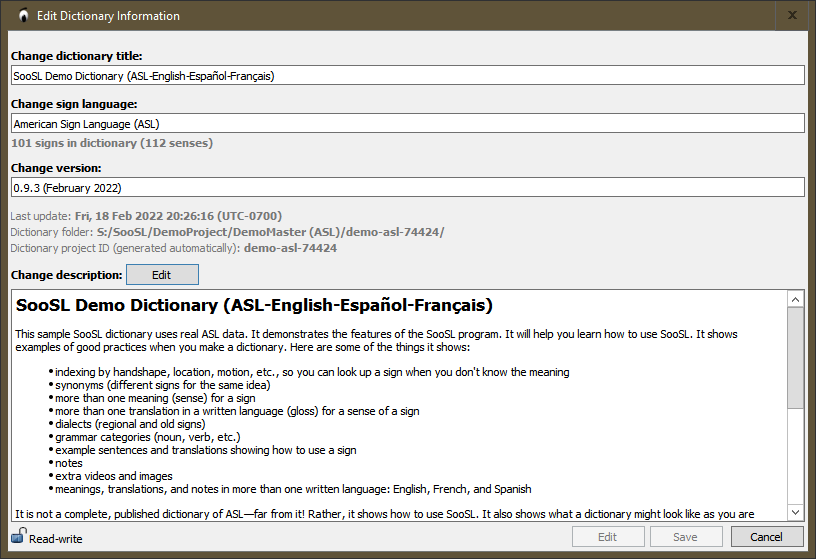Image resolution: width=816 pixels, height=559 pixels.
Task: Click the version input field
Action: 408,187
